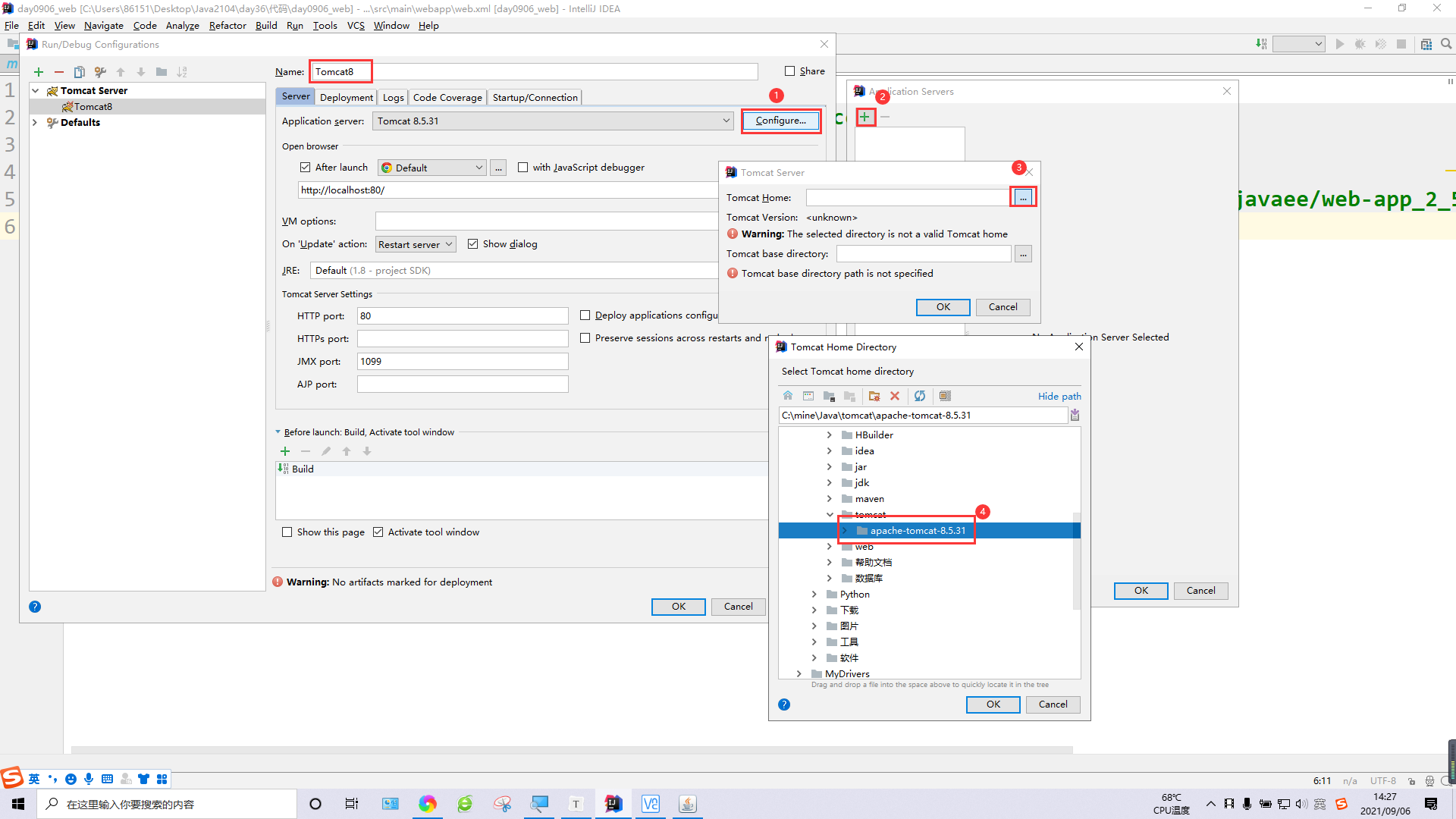This screenshot has height=819, width=1456.
Task: Enable the with JavaScript debugger checkbox
Action: pyautogui.click(x=523, y=167)
